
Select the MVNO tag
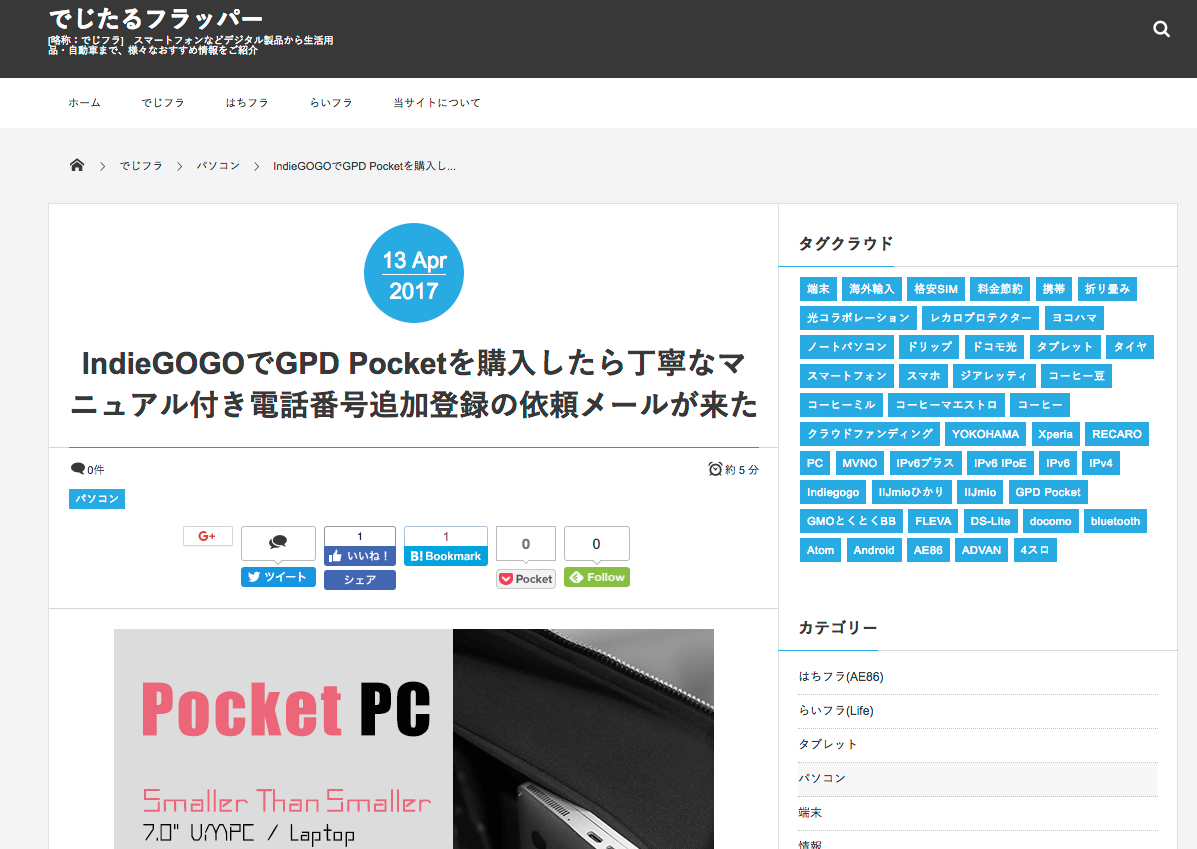click(x=860, y=463)
